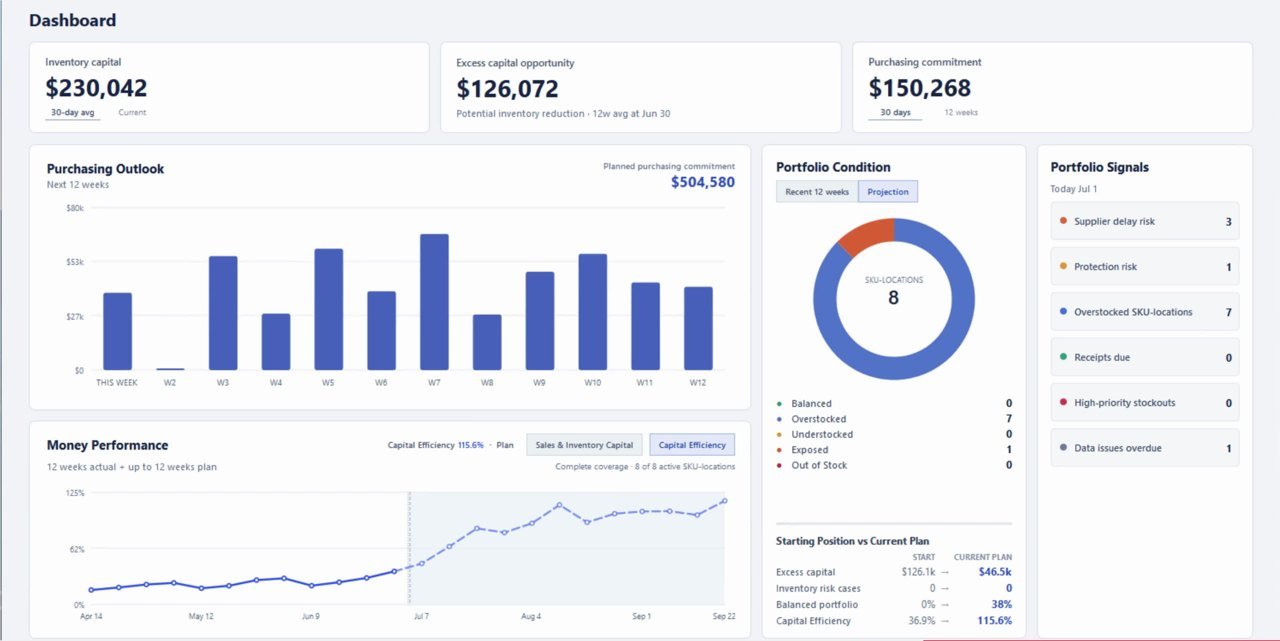Image resolution: width=1280 pixels, height=641 pixels.
Task: Switch Money Performance to Sales & Inventory Capital
Action: [585, 445]
